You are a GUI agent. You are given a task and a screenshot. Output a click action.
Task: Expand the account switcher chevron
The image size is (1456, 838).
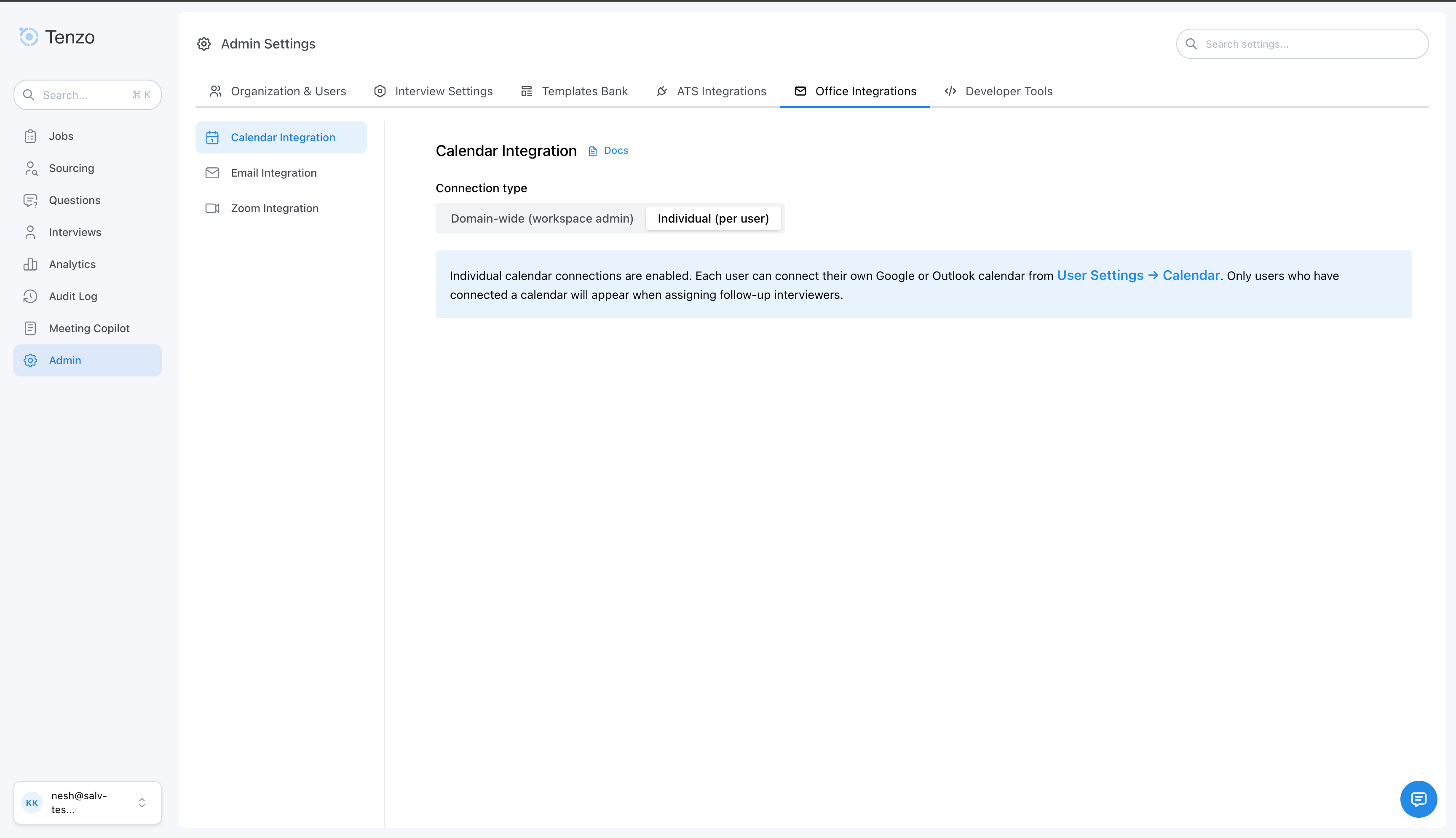point(142,802)
